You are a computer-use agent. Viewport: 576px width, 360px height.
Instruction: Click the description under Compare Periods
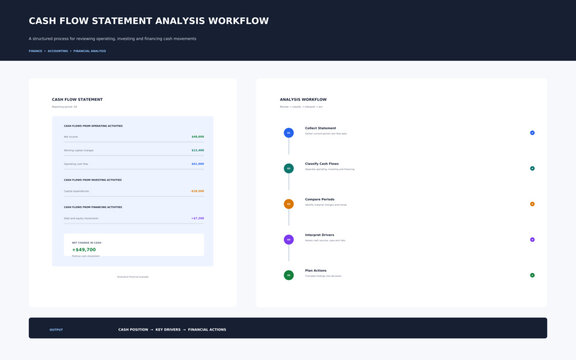click(x=326, y=205)
